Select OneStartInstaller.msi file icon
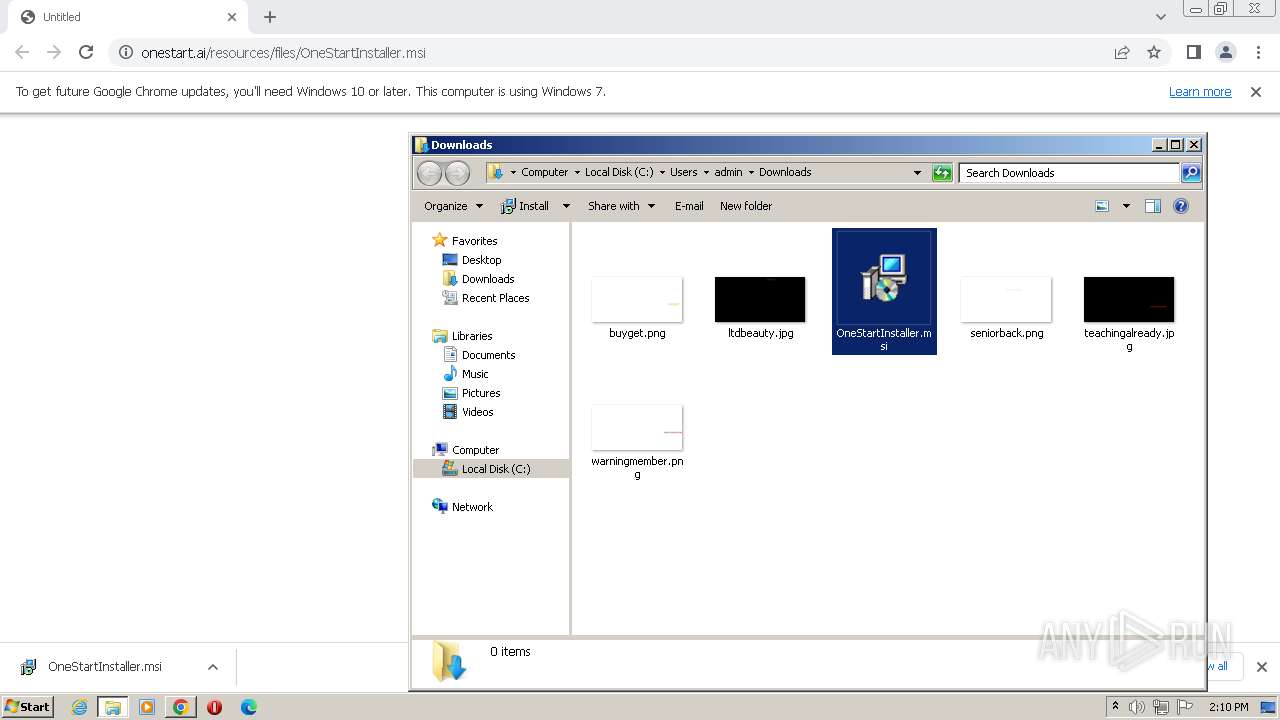The image size is (1280, 720). coord(884,278)
